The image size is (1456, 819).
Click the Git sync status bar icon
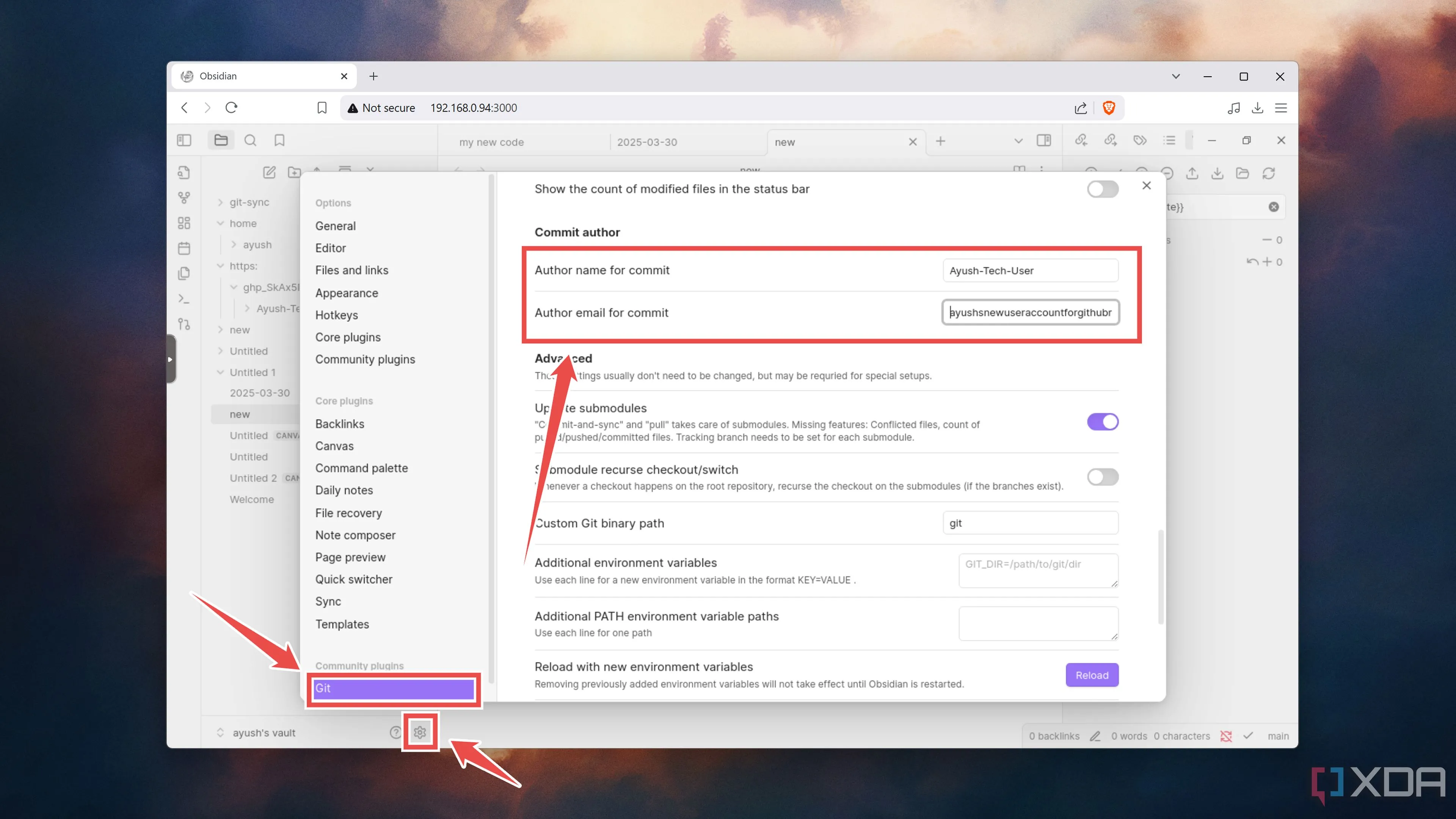(x=1226, y=736)
